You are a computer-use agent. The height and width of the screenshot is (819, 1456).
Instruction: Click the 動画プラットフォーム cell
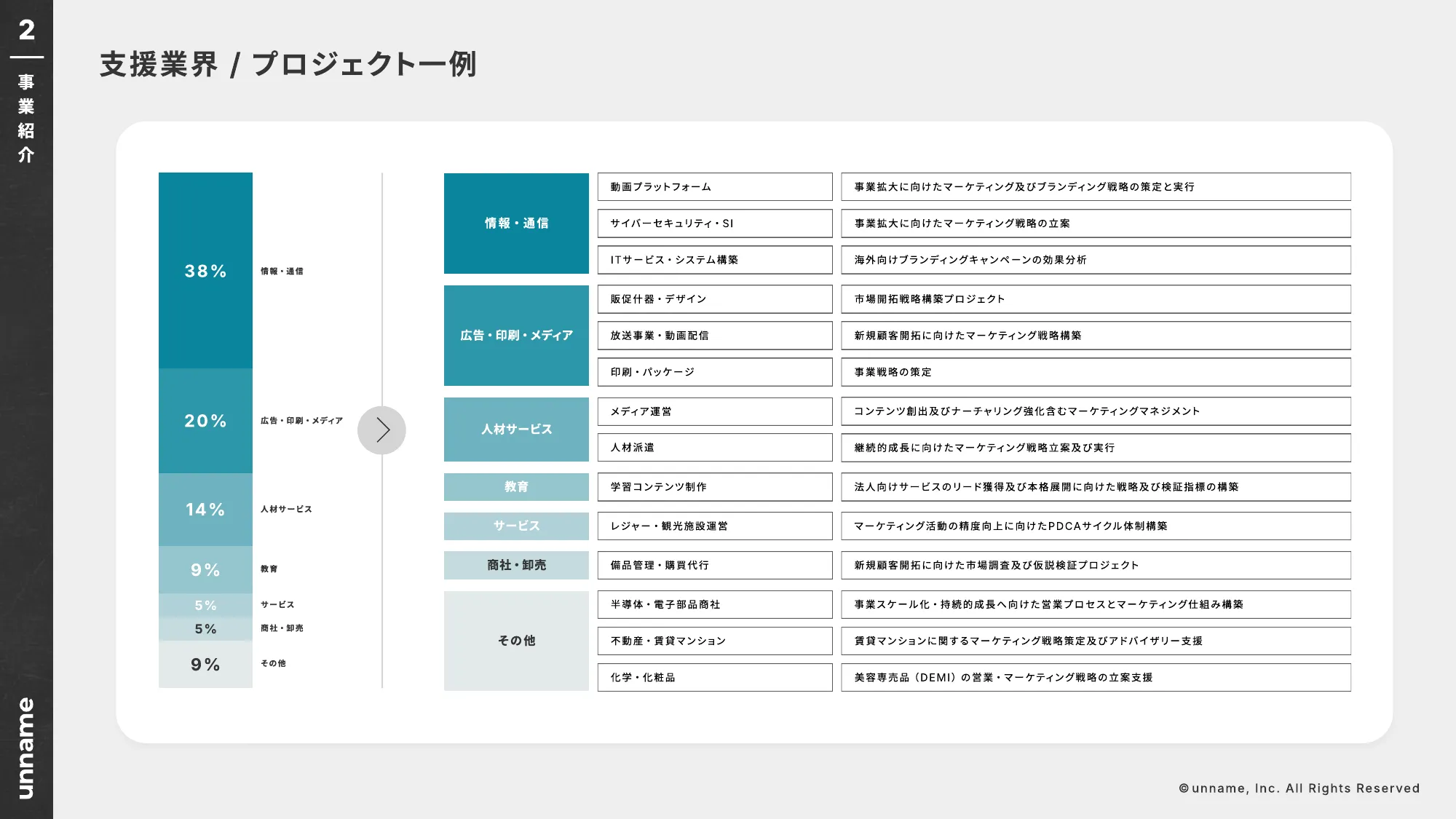(715, 187)
